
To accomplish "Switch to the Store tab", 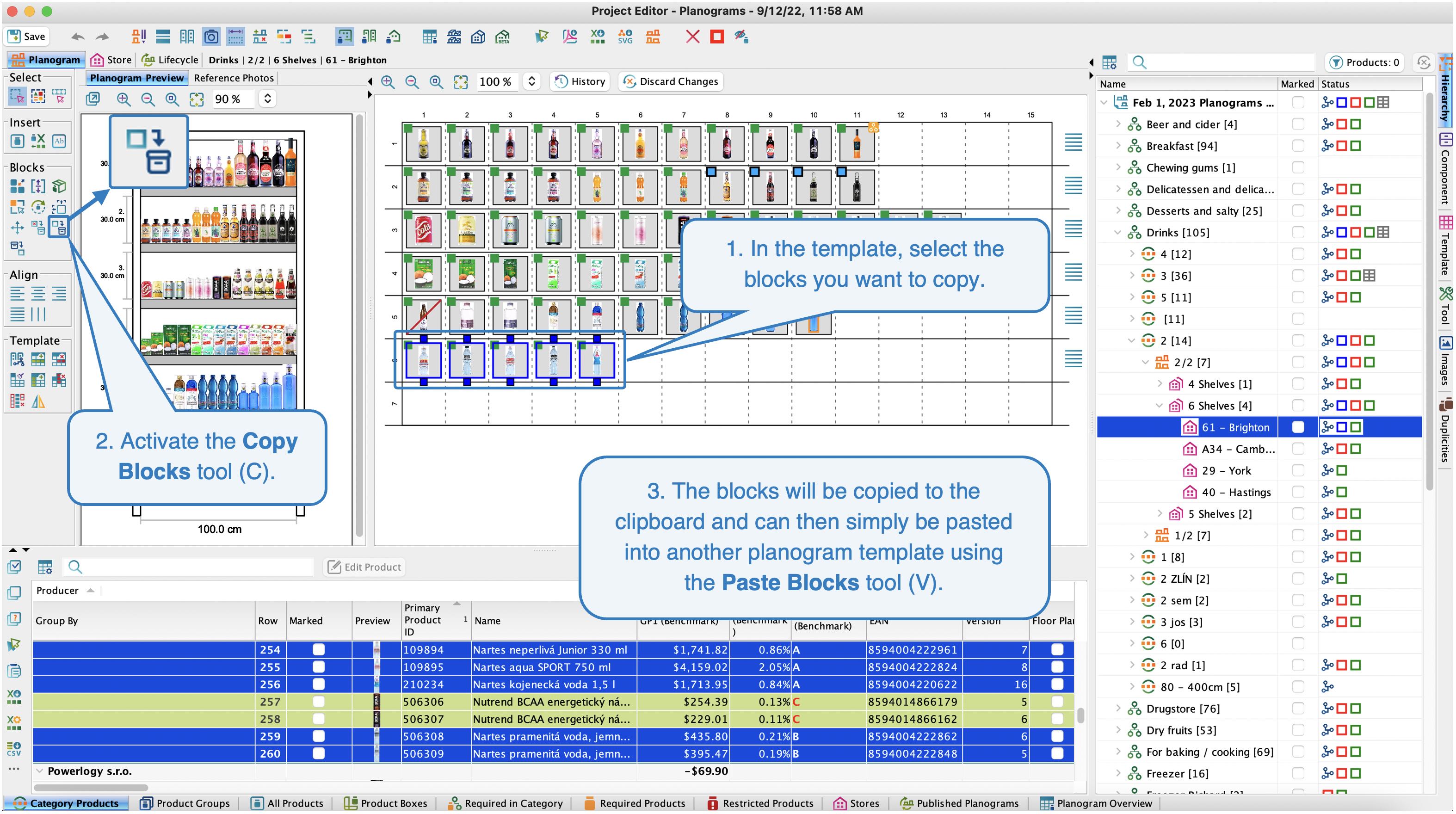I will pyautogui.click(x=111, y=60).
